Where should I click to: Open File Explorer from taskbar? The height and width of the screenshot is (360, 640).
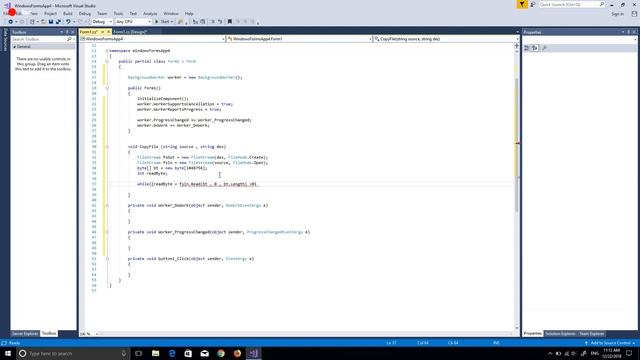pos(156,353)
